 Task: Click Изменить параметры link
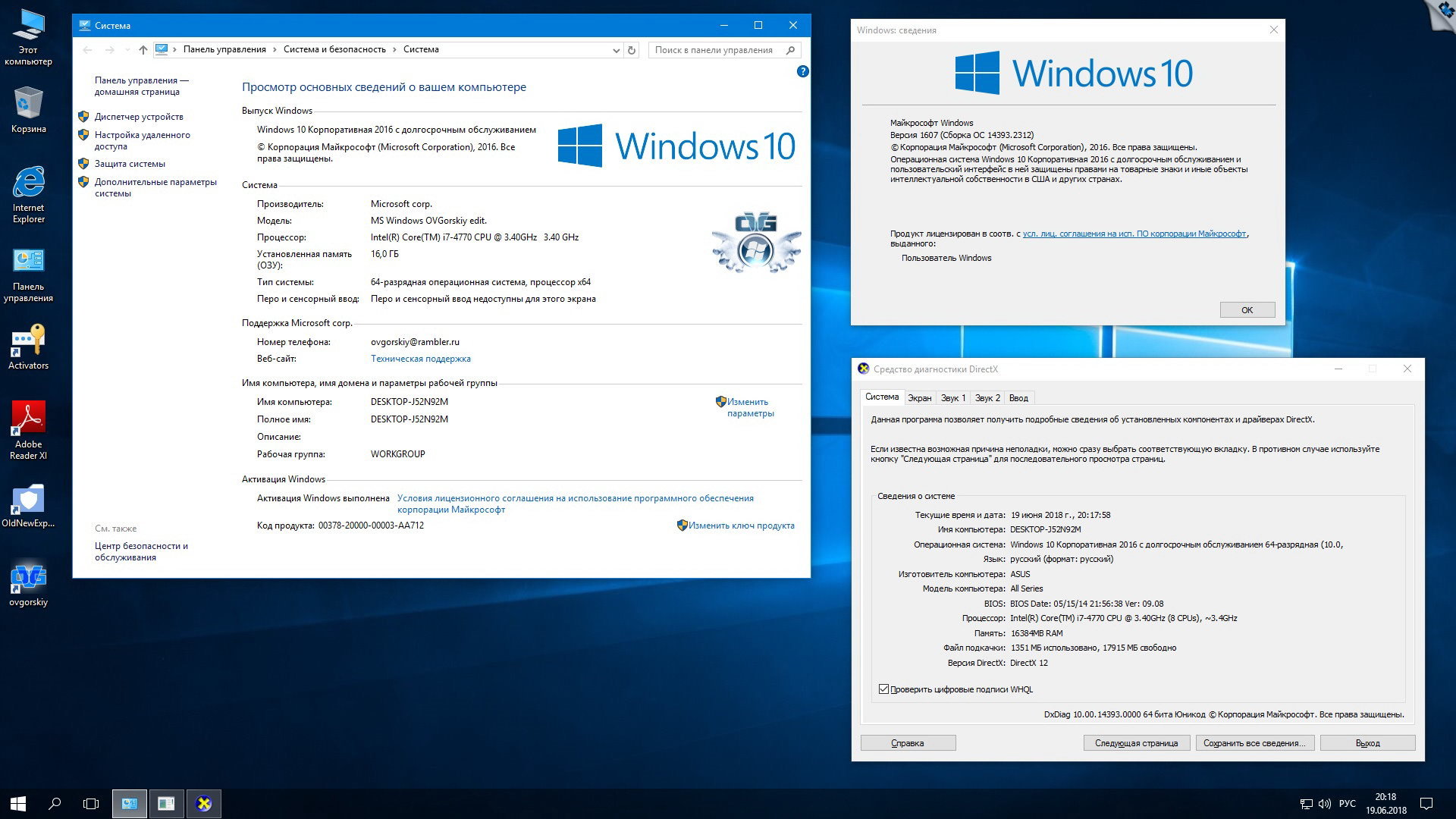tap(750, 407)
